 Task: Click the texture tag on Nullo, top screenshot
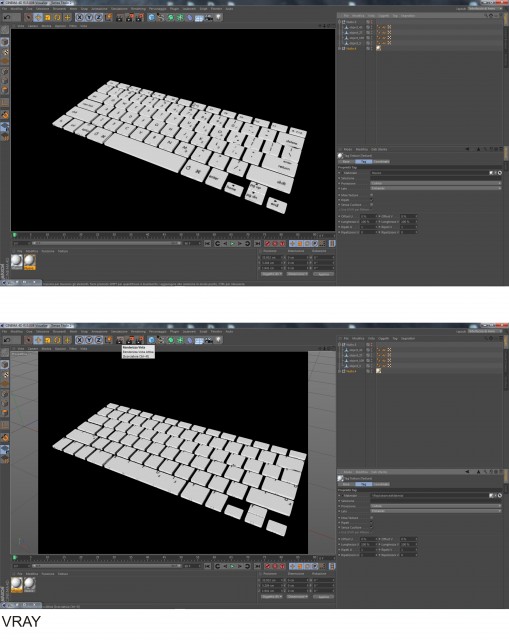tap(378, 48)
